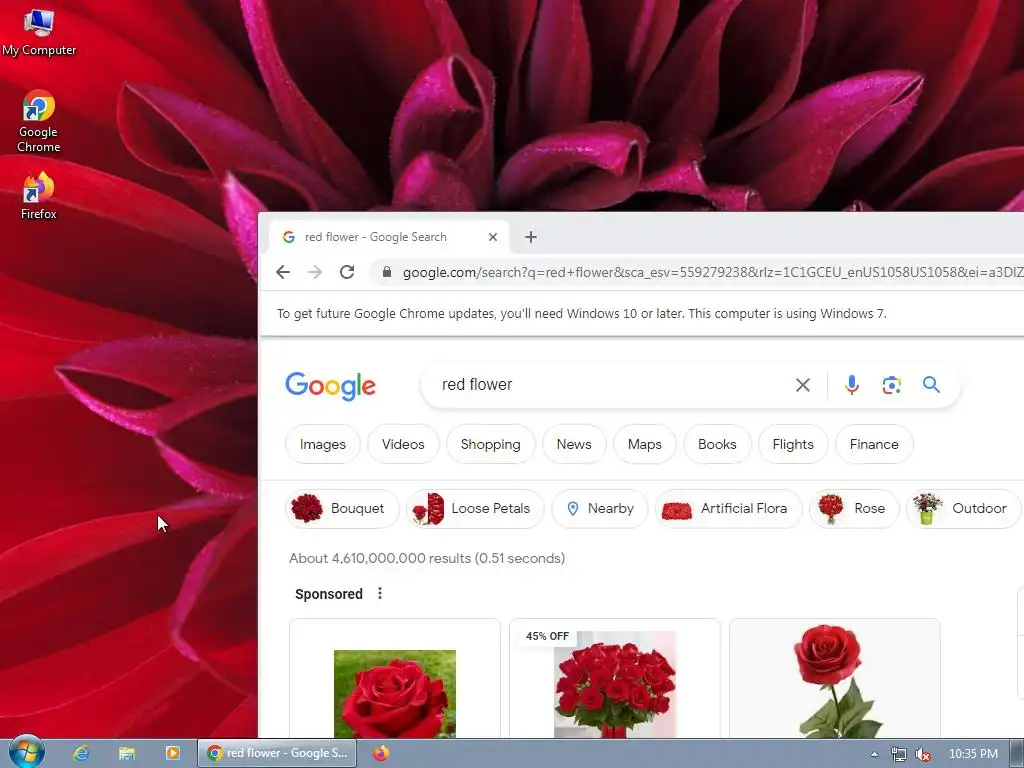Click Chrome red flower taskbar button
This screenshot has width=1024, height=768.
[x=277, y=753]
